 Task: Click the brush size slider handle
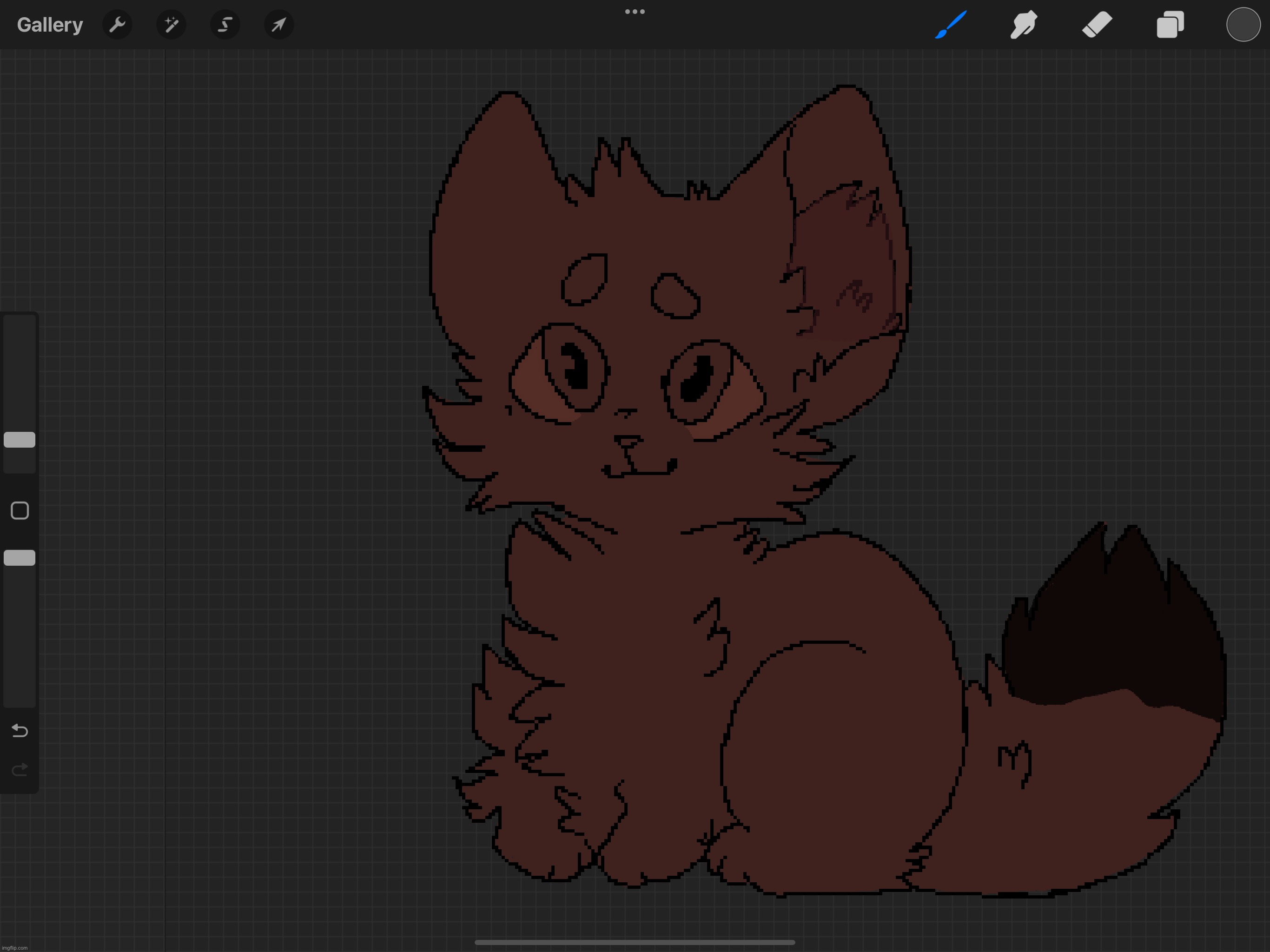click(x=20, y=440)
